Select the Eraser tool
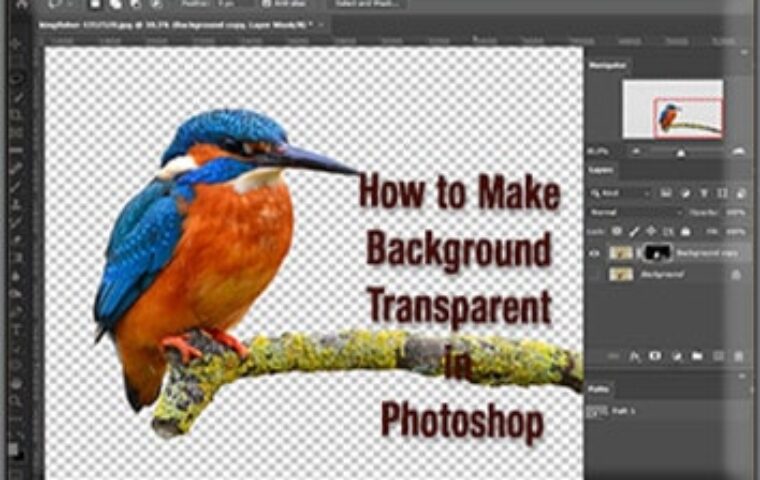The image size is (760, 480). pyautogui.click(x=16, y=240)
